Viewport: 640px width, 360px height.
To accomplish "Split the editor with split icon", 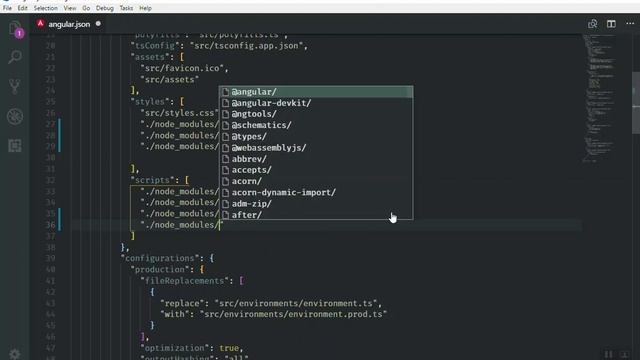I will [x=611, y=24].
